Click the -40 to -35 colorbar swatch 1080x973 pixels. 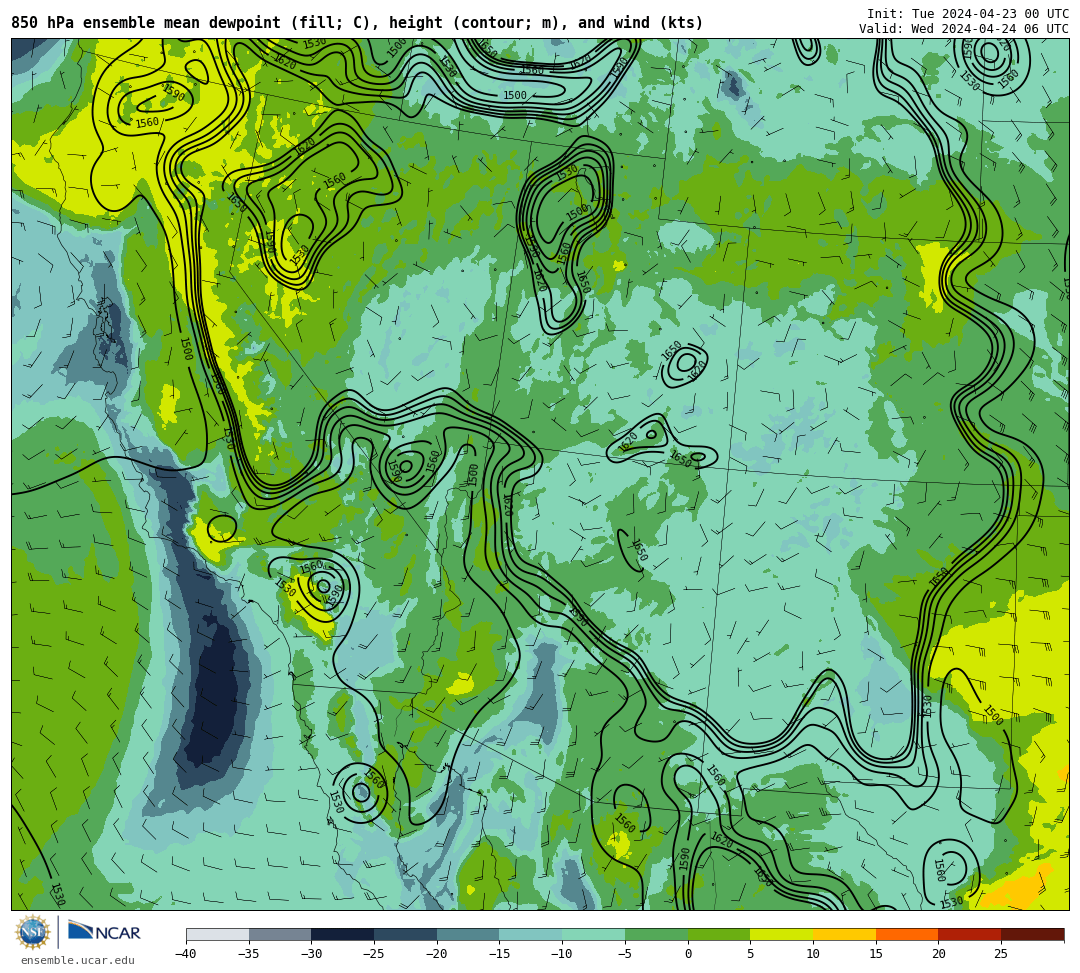pyautogui.click(x=218, y=934)
